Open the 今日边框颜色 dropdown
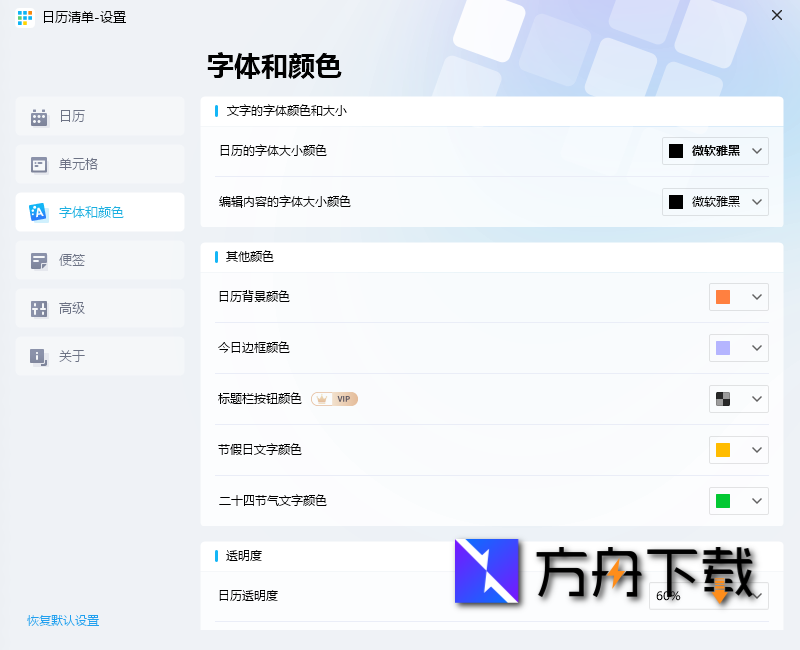The image size is (800, 650). [738, 348]
